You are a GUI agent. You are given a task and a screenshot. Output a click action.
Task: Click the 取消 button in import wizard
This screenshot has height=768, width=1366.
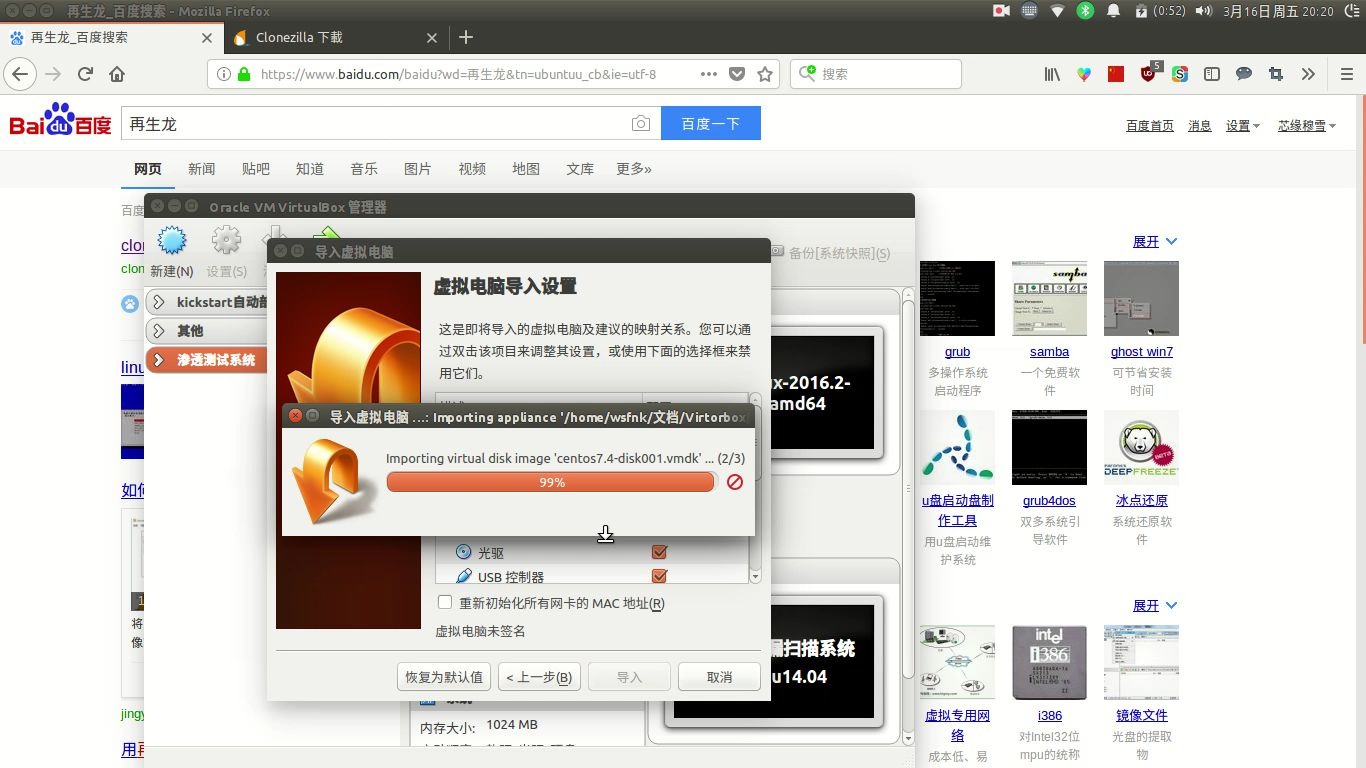click(719, 677)
